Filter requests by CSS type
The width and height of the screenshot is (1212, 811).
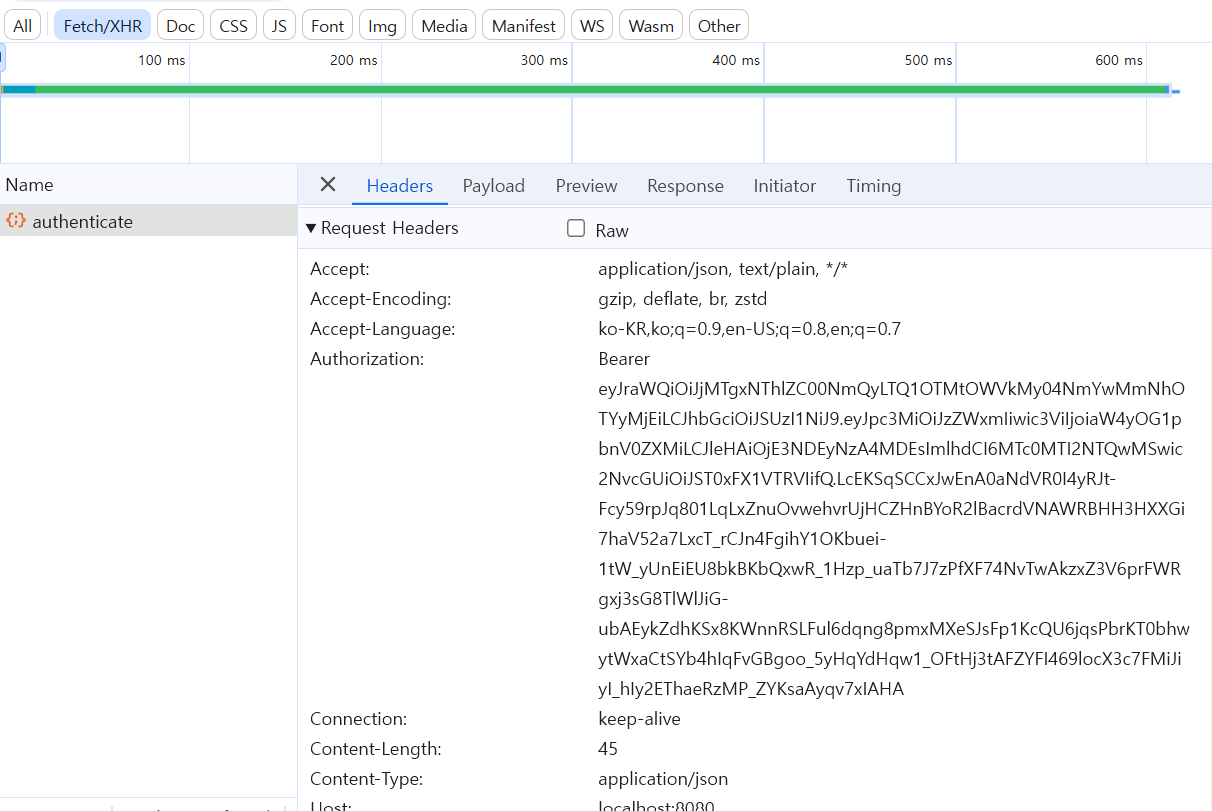pos(233,26)
